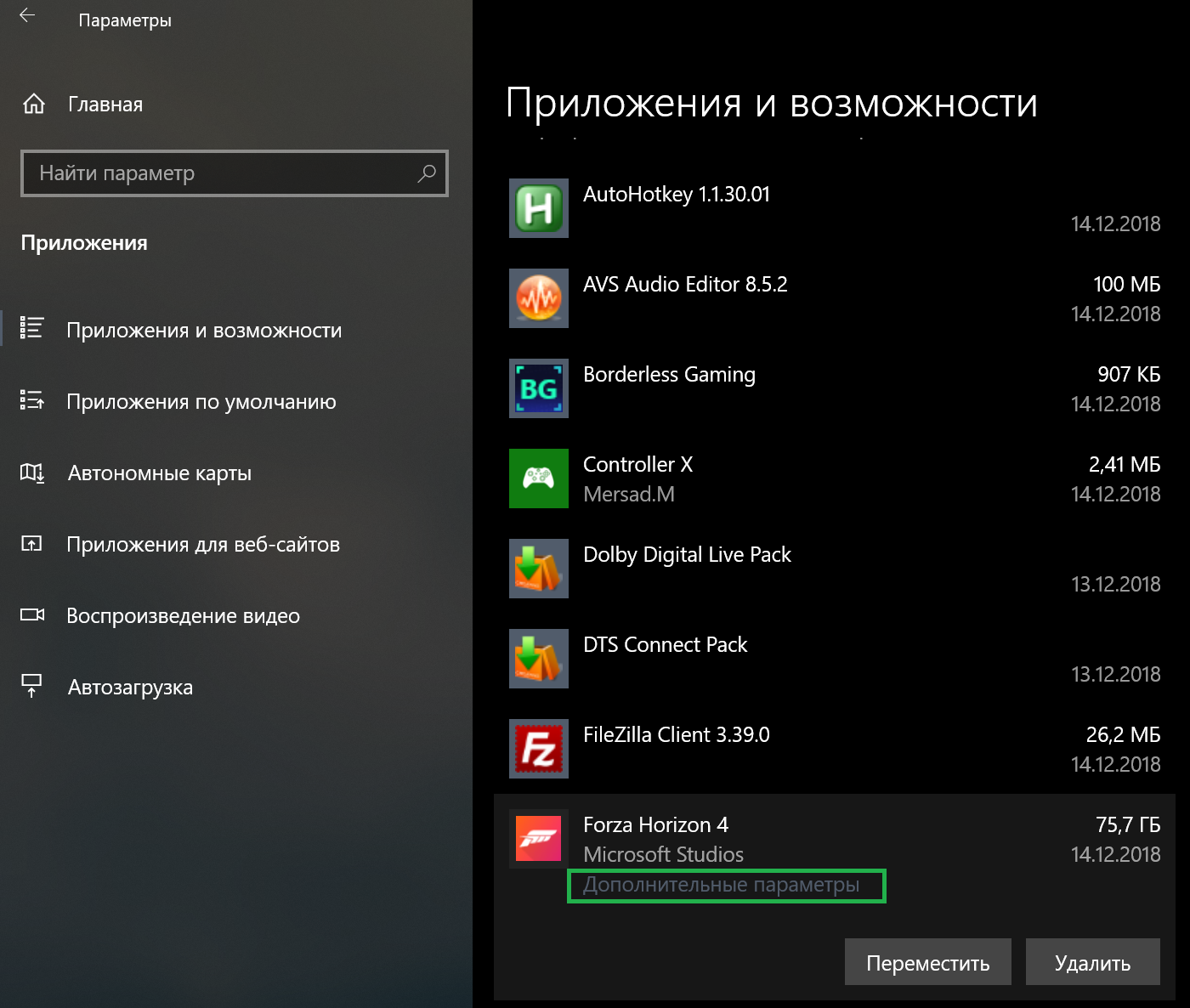Viewport: 1190px width, 1008px height.
Task: Open Приложения для веб-сайтов section
Action: 203,545
